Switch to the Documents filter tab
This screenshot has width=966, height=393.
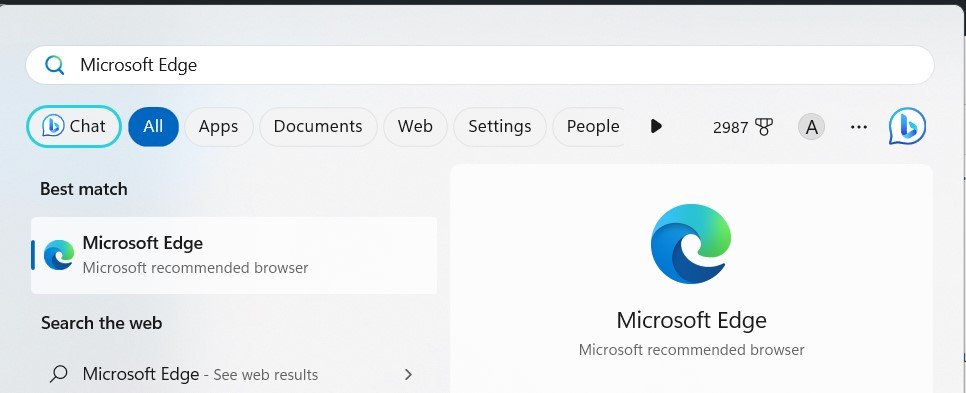[318, 126]
